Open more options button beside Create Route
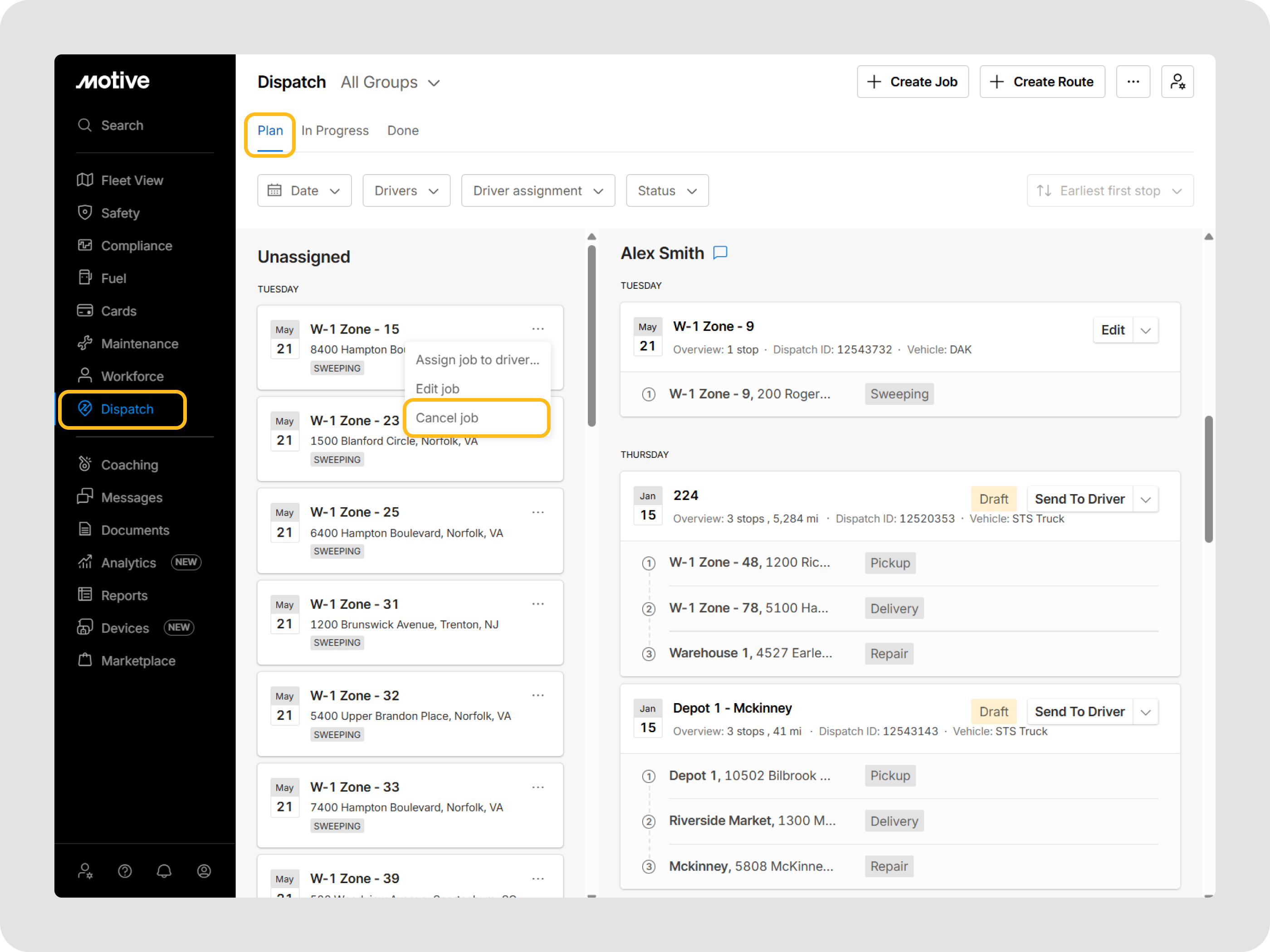The height and width of the screenshot is (952, 1270). 1133,82
